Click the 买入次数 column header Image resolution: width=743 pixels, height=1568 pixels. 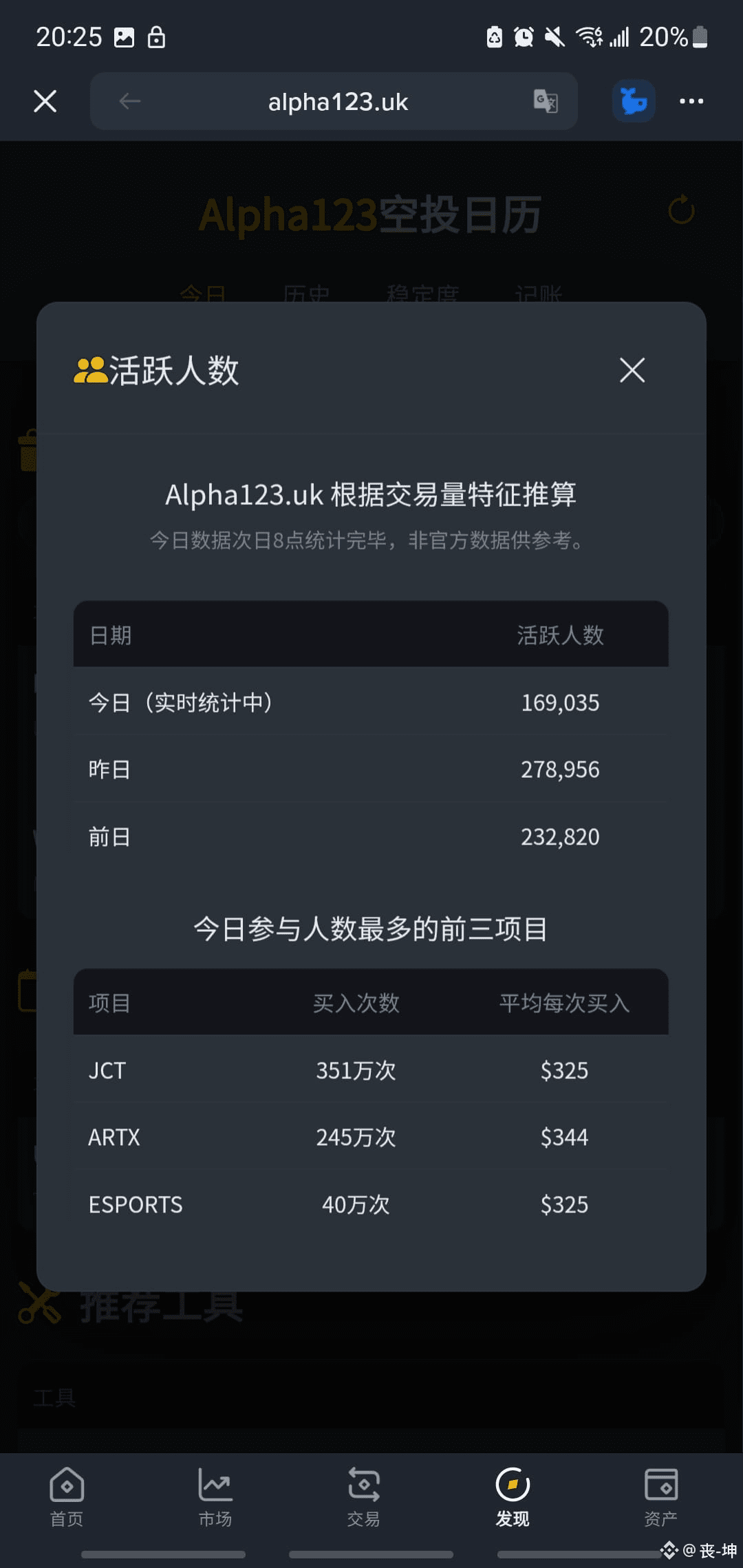coord(356,1003)
